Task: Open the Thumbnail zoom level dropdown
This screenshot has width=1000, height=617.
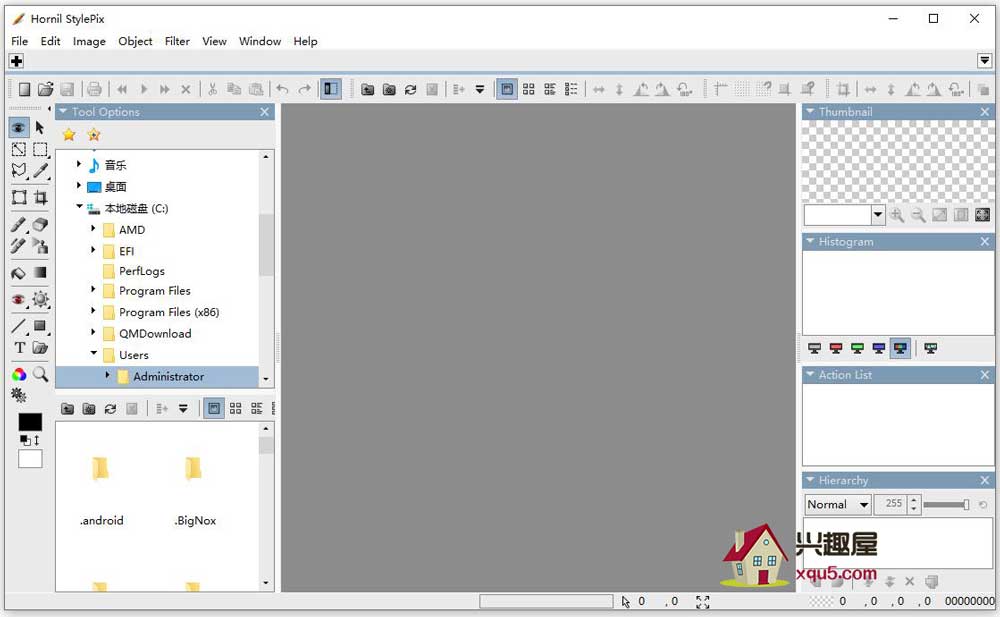Action: click(x=878, y=215)
